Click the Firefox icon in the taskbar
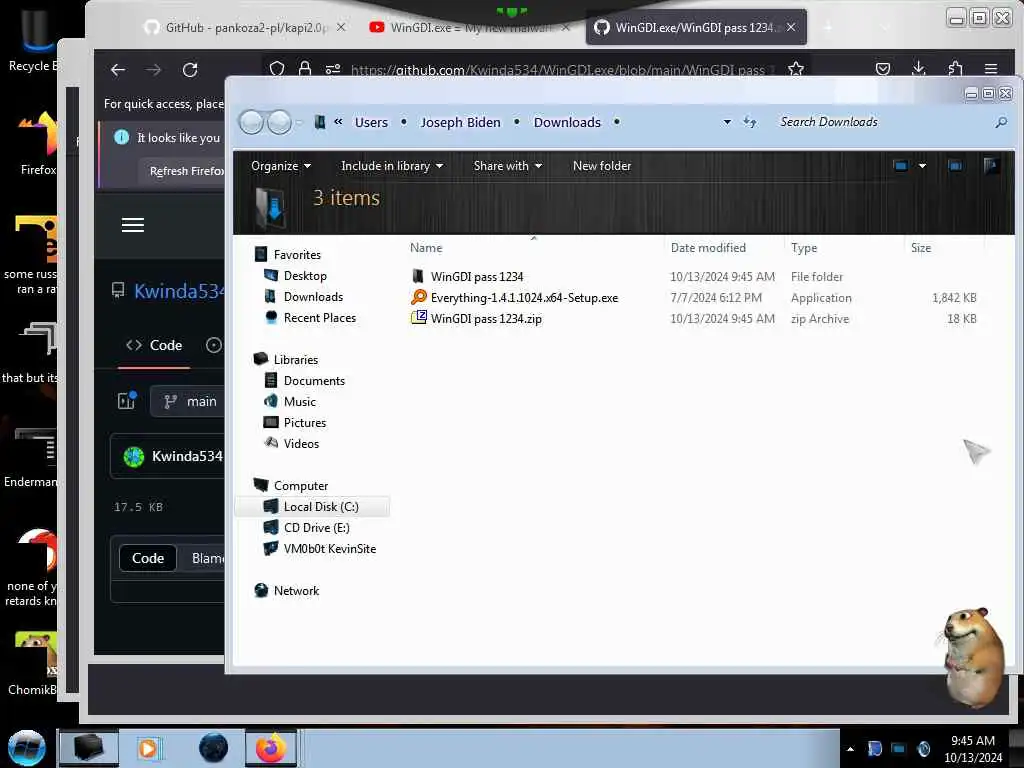 tap(271, 748)
